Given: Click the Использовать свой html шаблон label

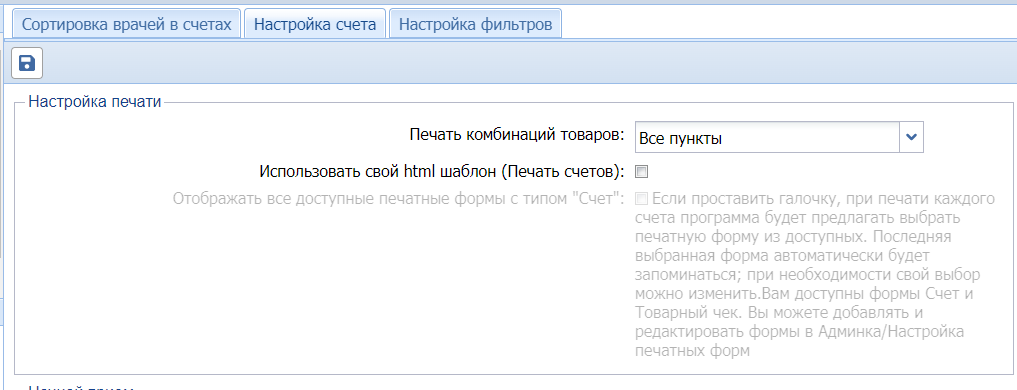Looking at the screenshot, I should (x=442, y=171).
